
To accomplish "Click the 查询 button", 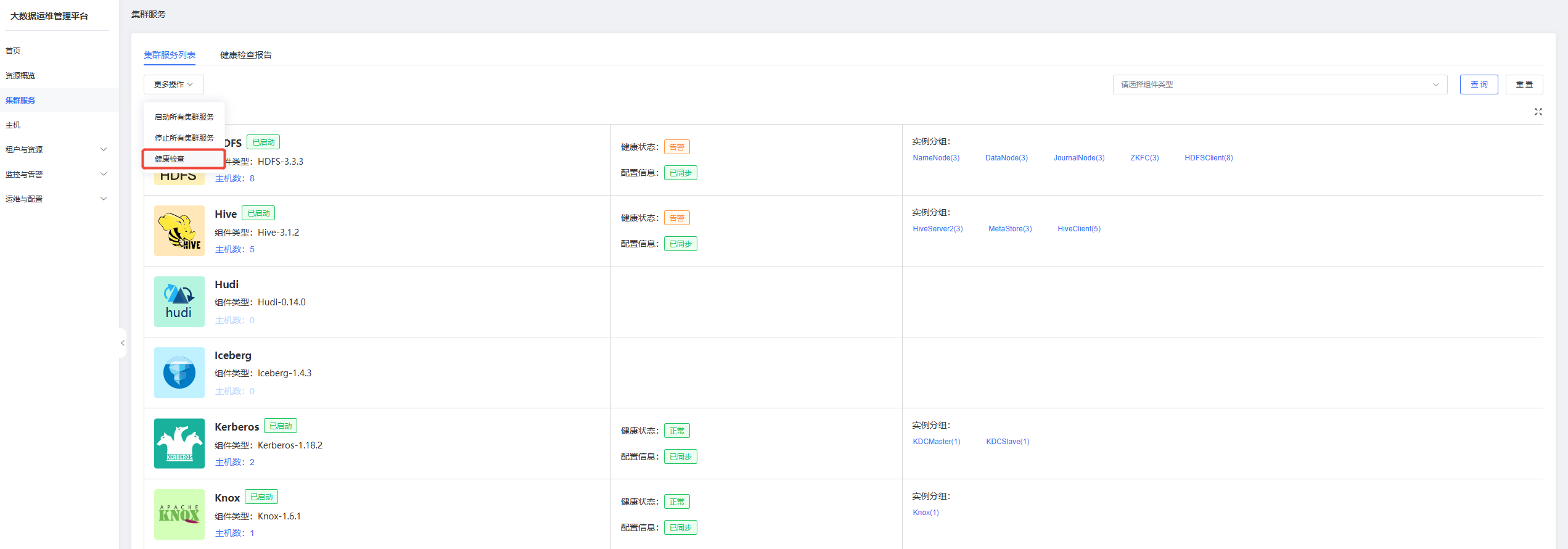I will pyautogui.click(x=1479, y=85).
